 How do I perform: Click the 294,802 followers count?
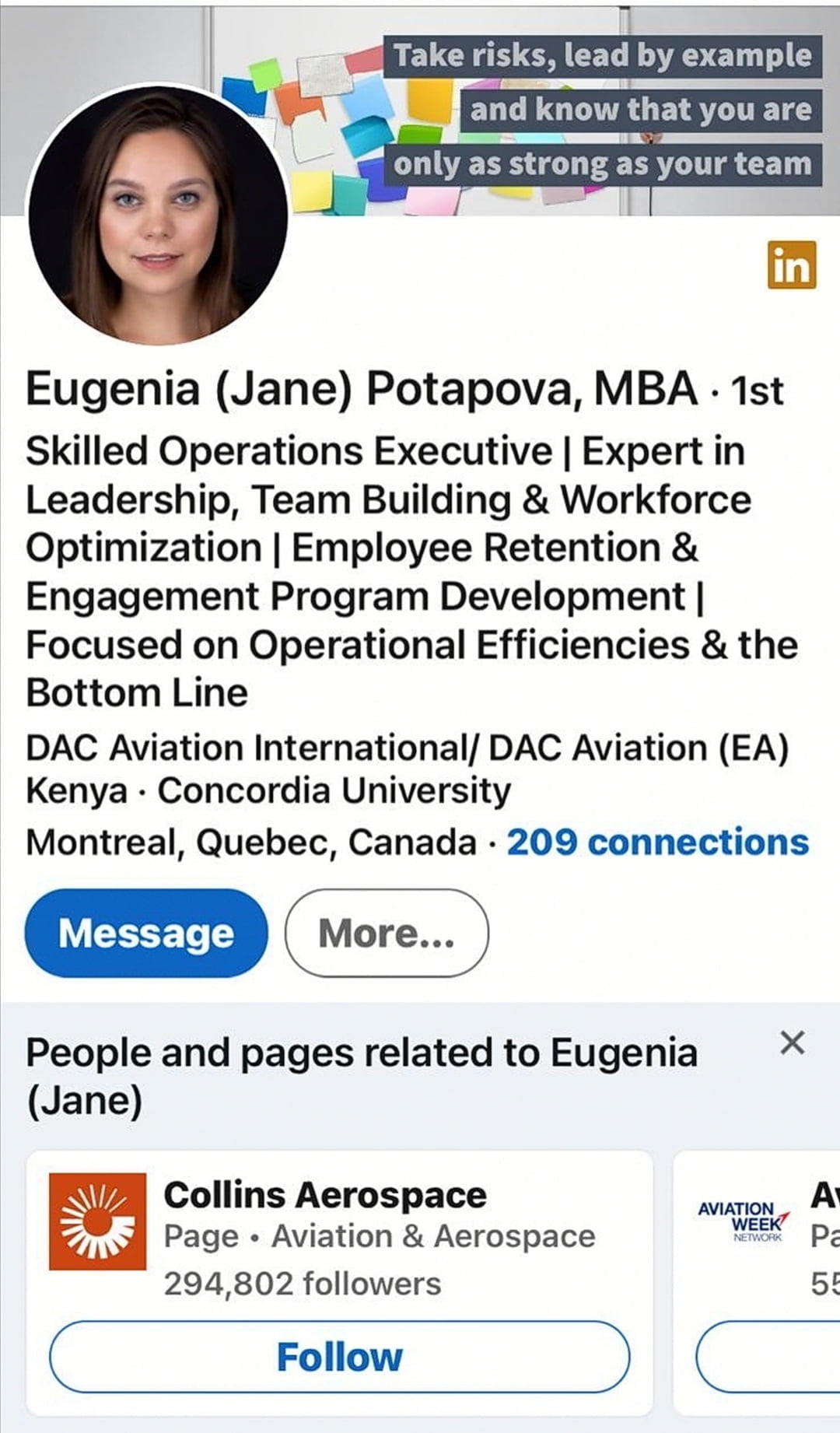[x=302, y=1284]
